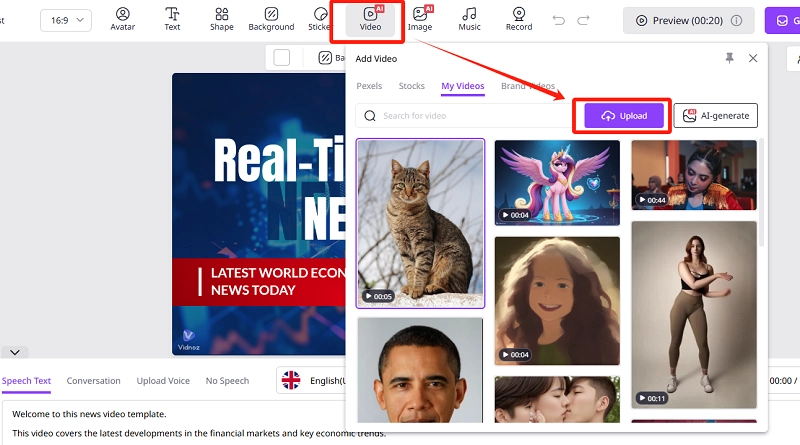Select the kissing couple video thumbnail

[x=557, y=400]
